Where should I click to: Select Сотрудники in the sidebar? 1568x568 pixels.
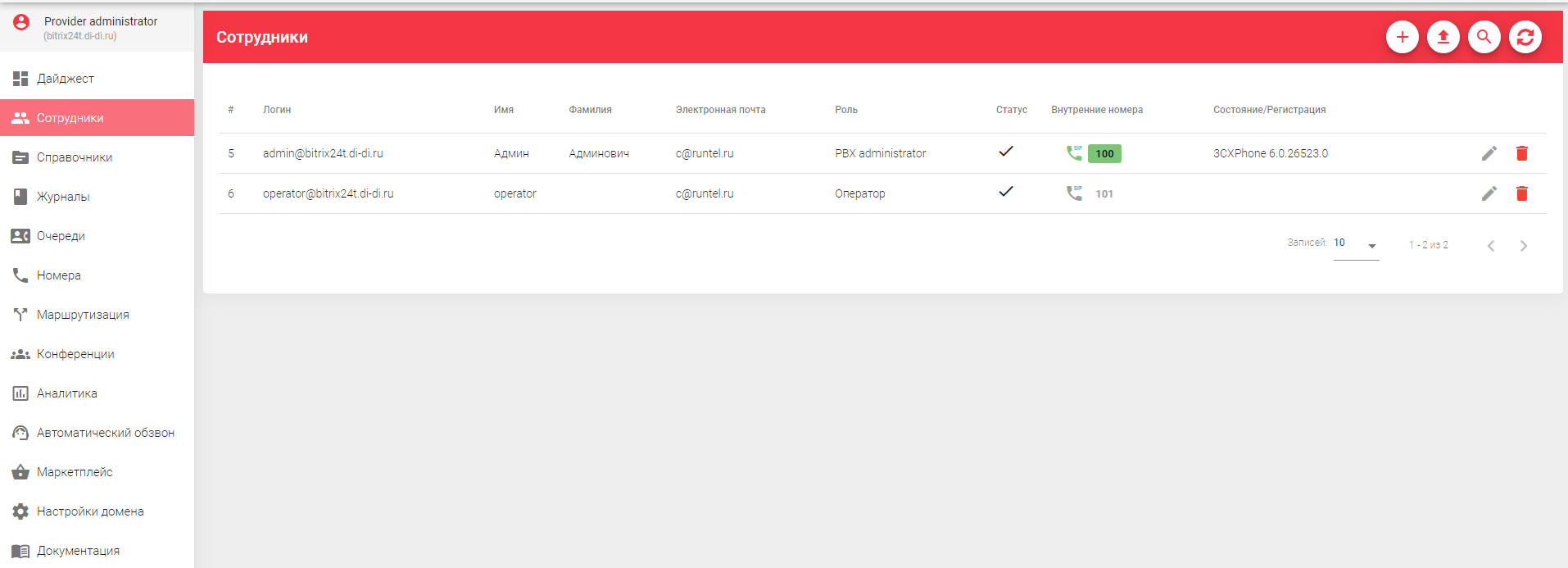pos(97,118)
